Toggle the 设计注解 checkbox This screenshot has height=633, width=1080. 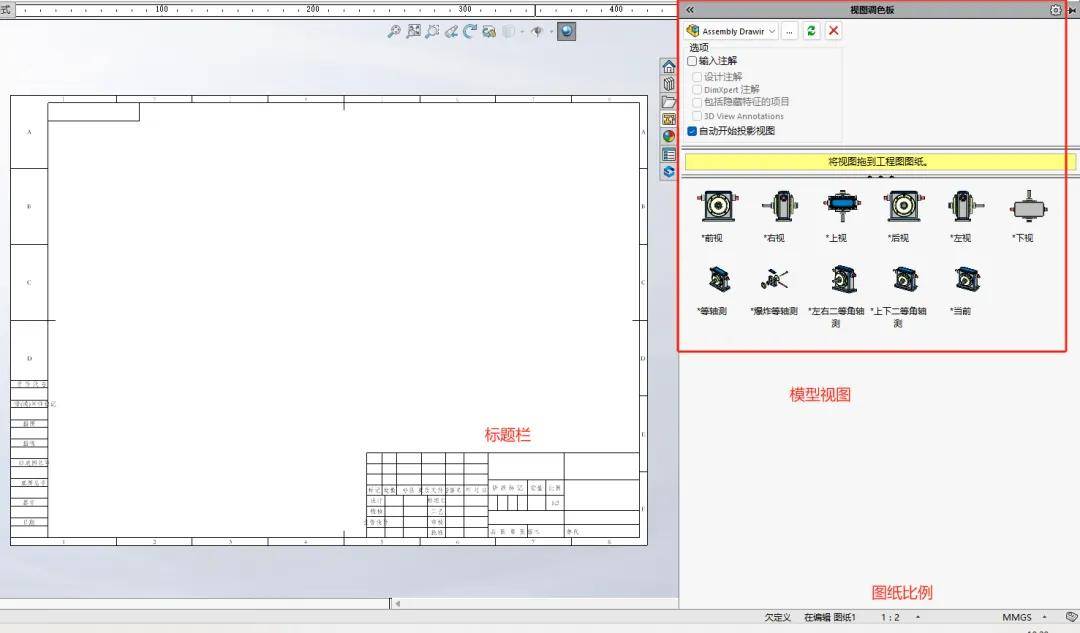click(697, 77)
